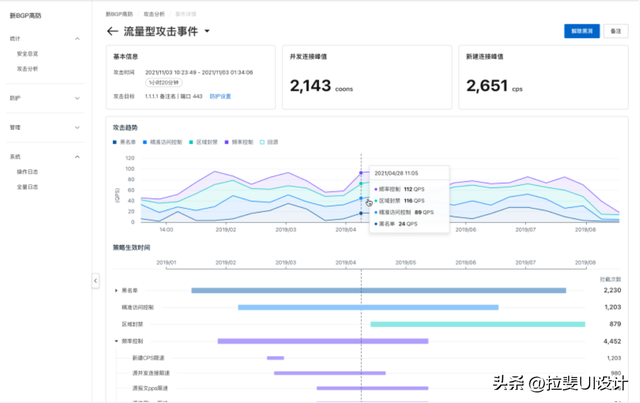Open the 流量型攻击事件 title dropdown arrow
Image resolution: width=640 pixels, height=403 pixels.
click(x=207, y=31)
